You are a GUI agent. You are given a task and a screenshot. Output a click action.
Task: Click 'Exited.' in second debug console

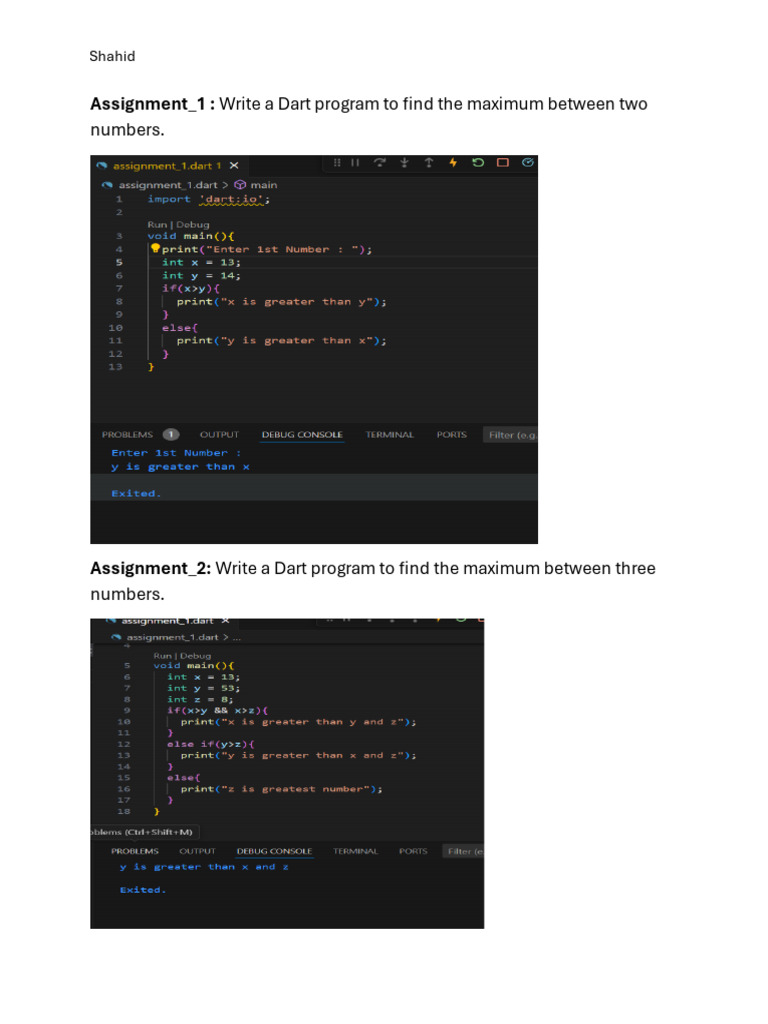click(143, 889)
